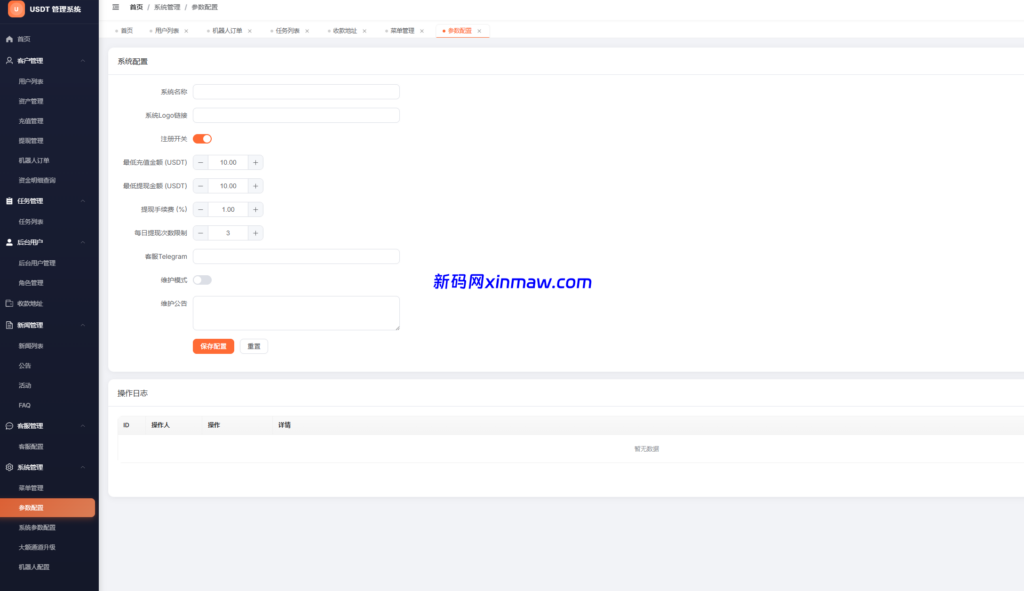
Task: Click the home icon beside 首页 in sidebar
Action: pos(10,40)
